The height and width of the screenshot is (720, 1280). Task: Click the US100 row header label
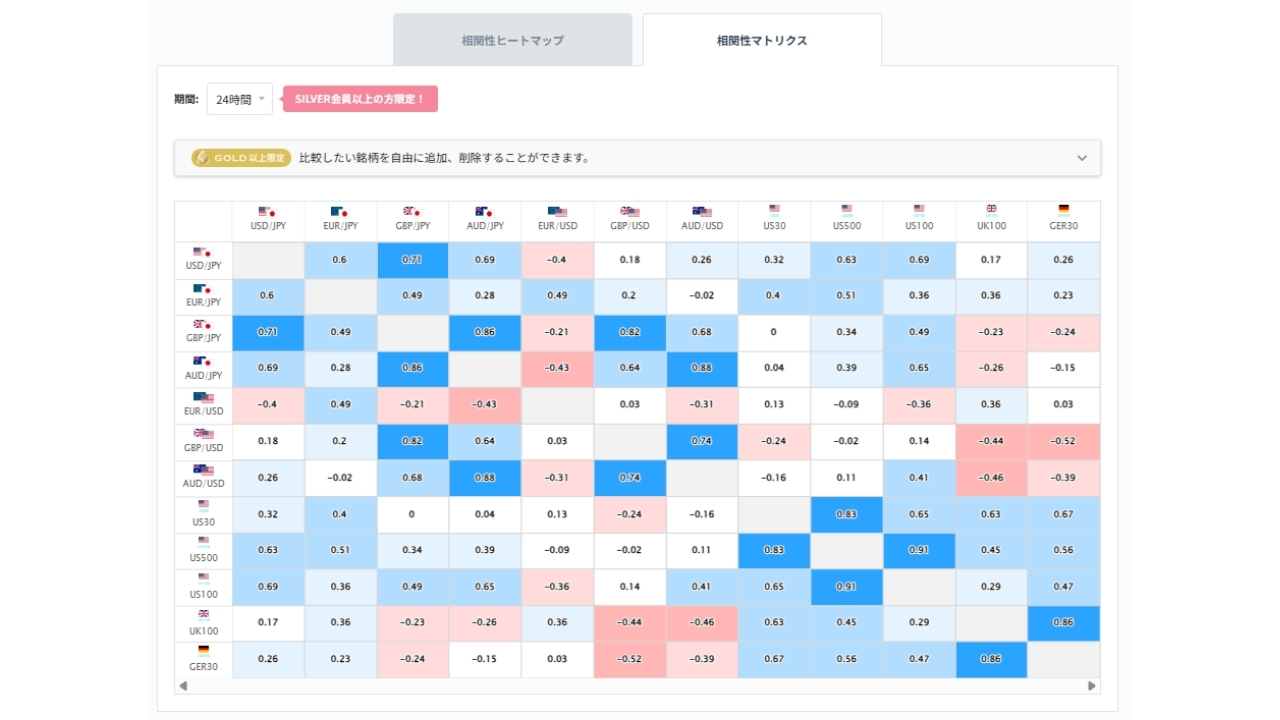click(203, 593)
